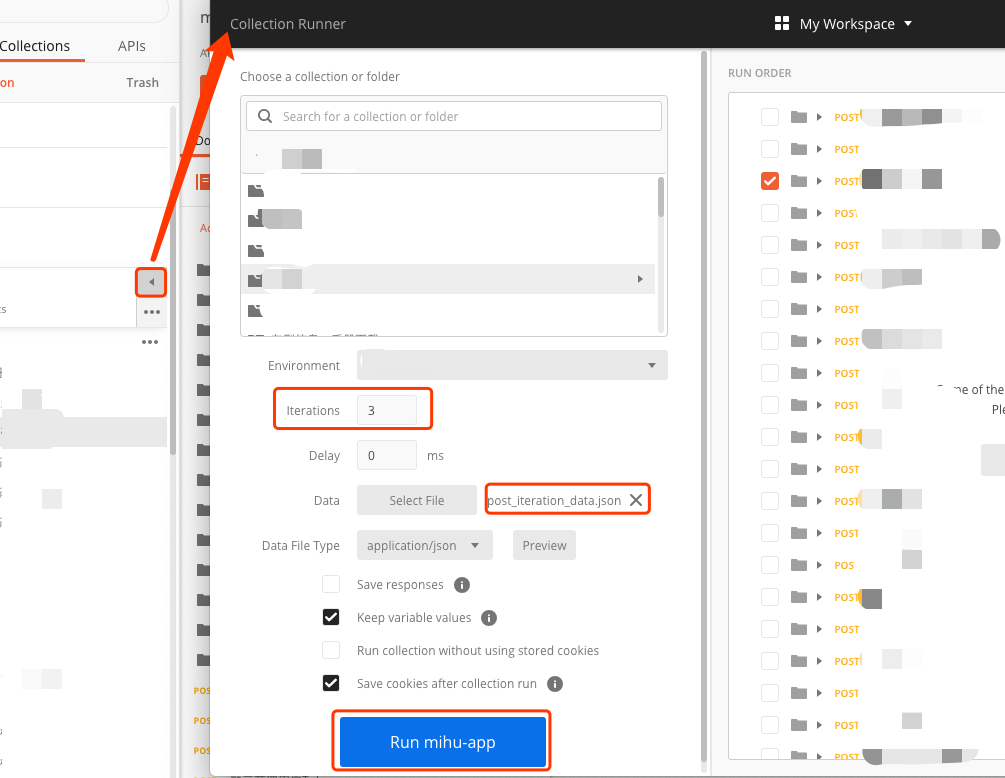Switch to the Collections tab
This screenshot has width=1005, height=778.
(35, 46)
